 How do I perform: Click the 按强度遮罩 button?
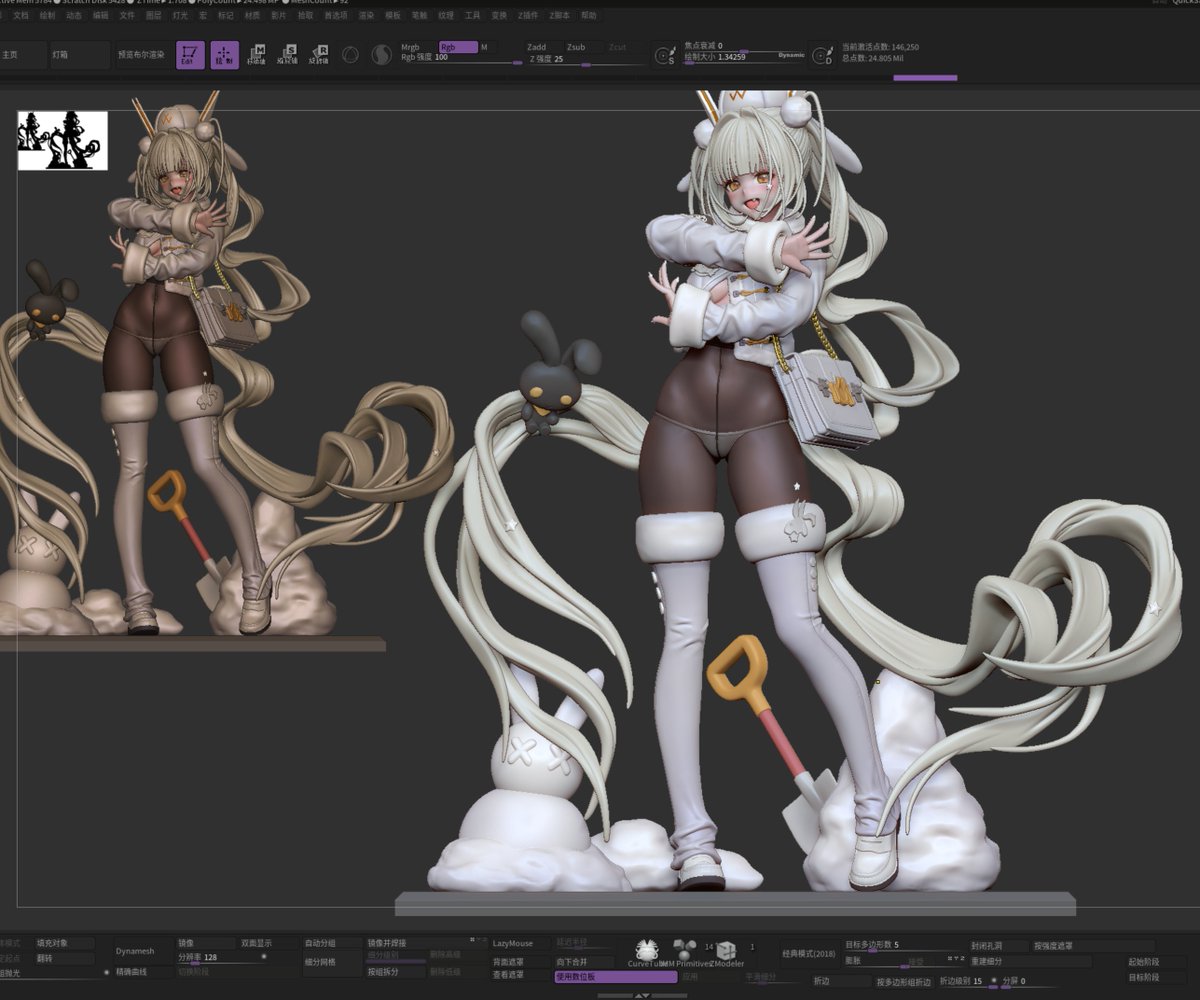click(1093, 945)
